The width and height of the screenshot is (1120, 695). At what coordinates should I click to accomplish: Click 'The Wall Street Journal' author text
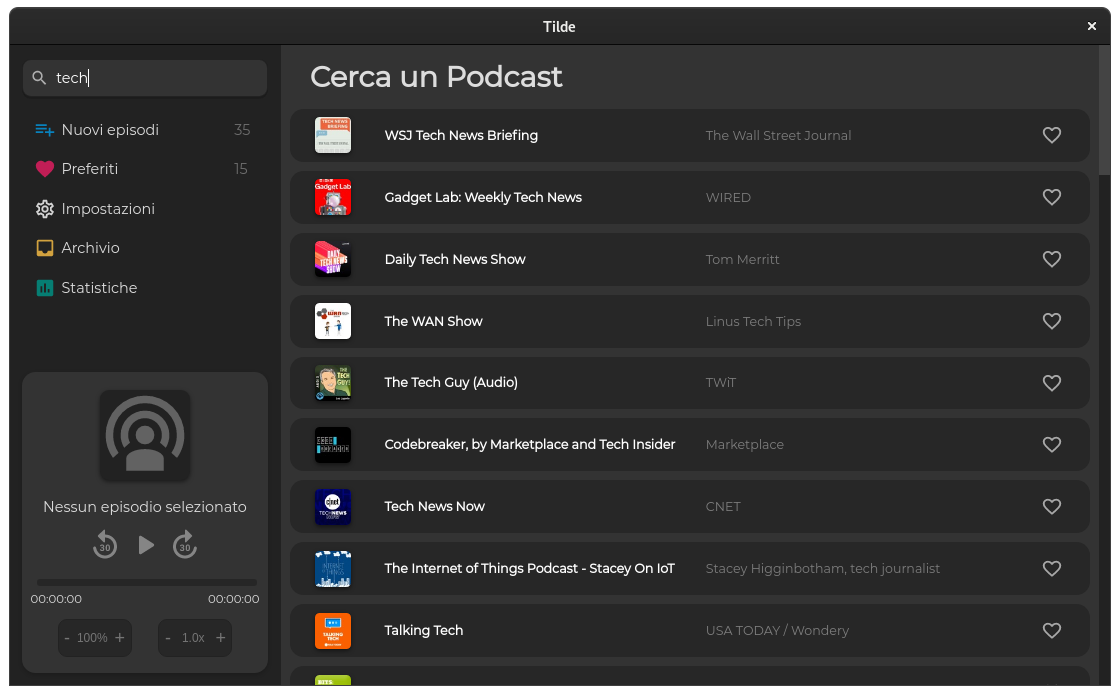coord(779,135)
